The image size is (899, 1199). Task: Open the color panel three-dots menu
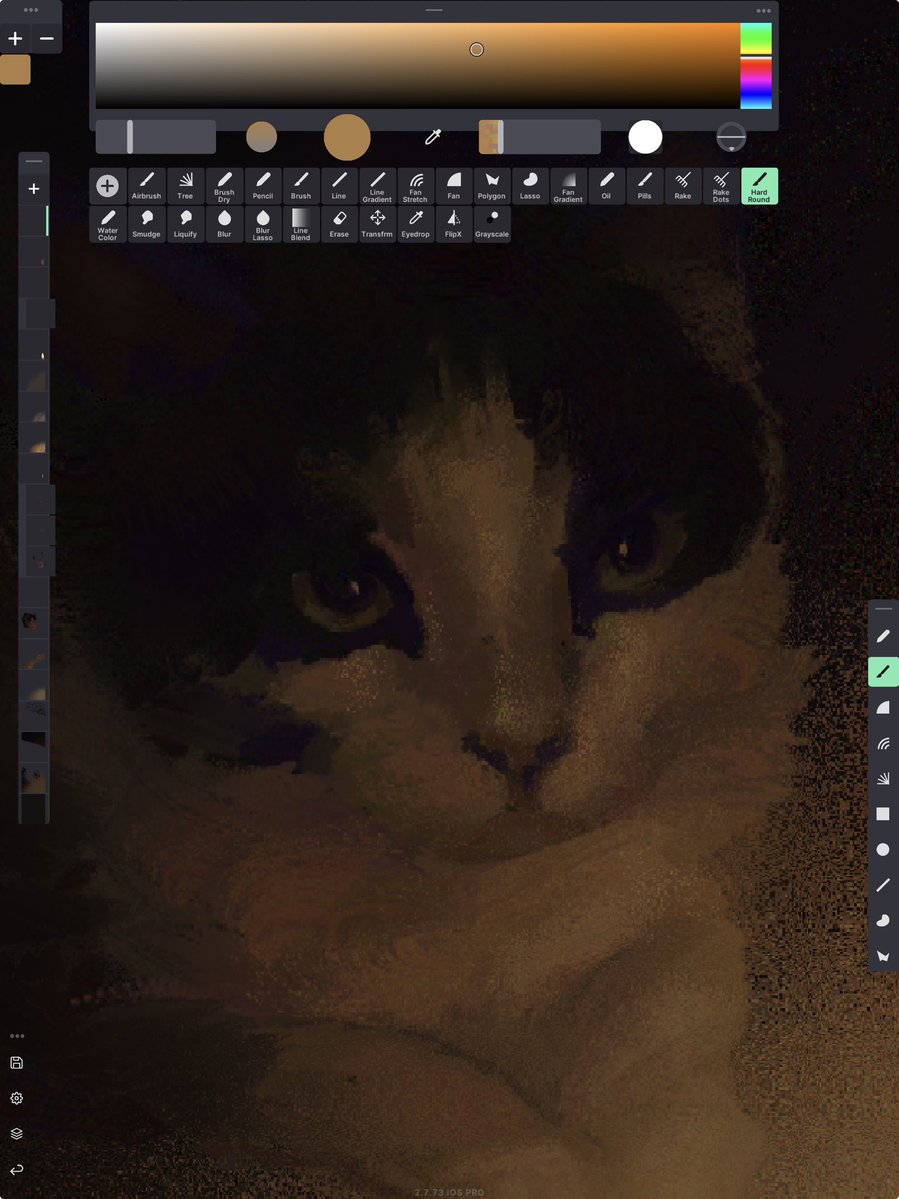[764, 11]
